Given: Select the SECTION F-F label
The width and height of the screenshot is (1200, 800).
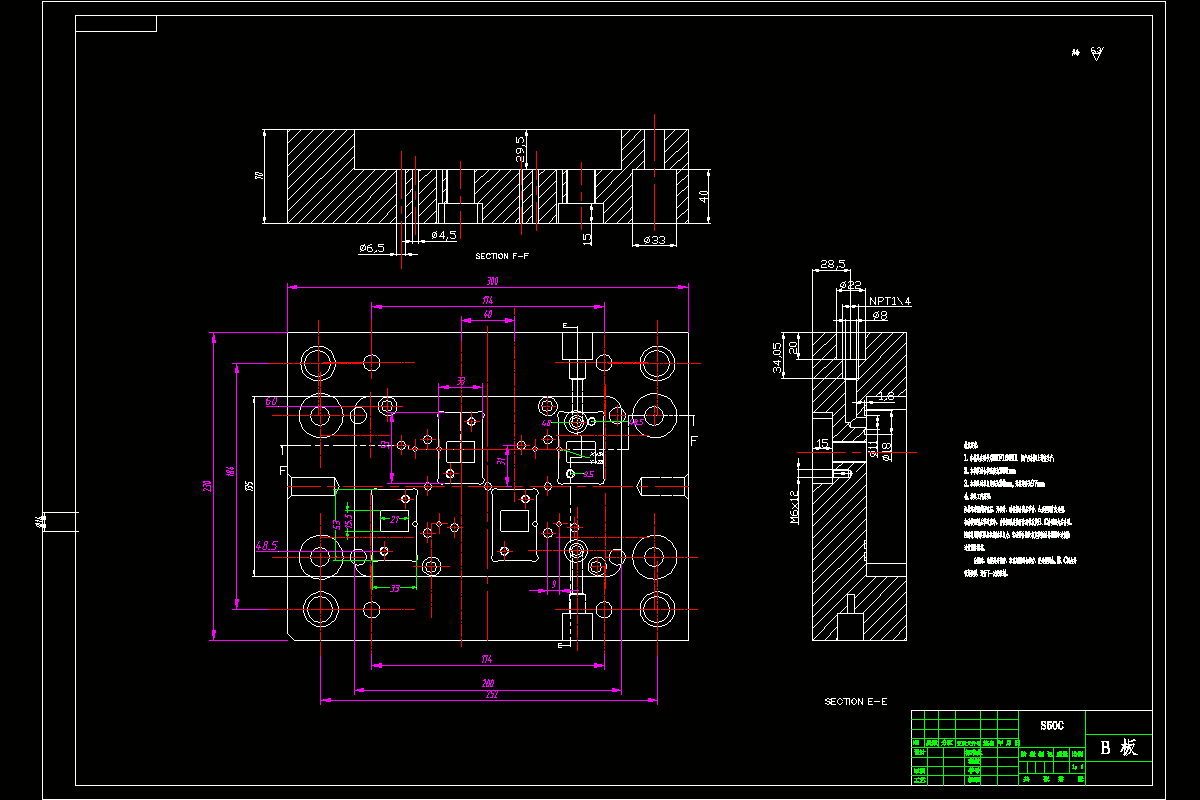Looking at the screenshot, I should (x=502, y=257).
